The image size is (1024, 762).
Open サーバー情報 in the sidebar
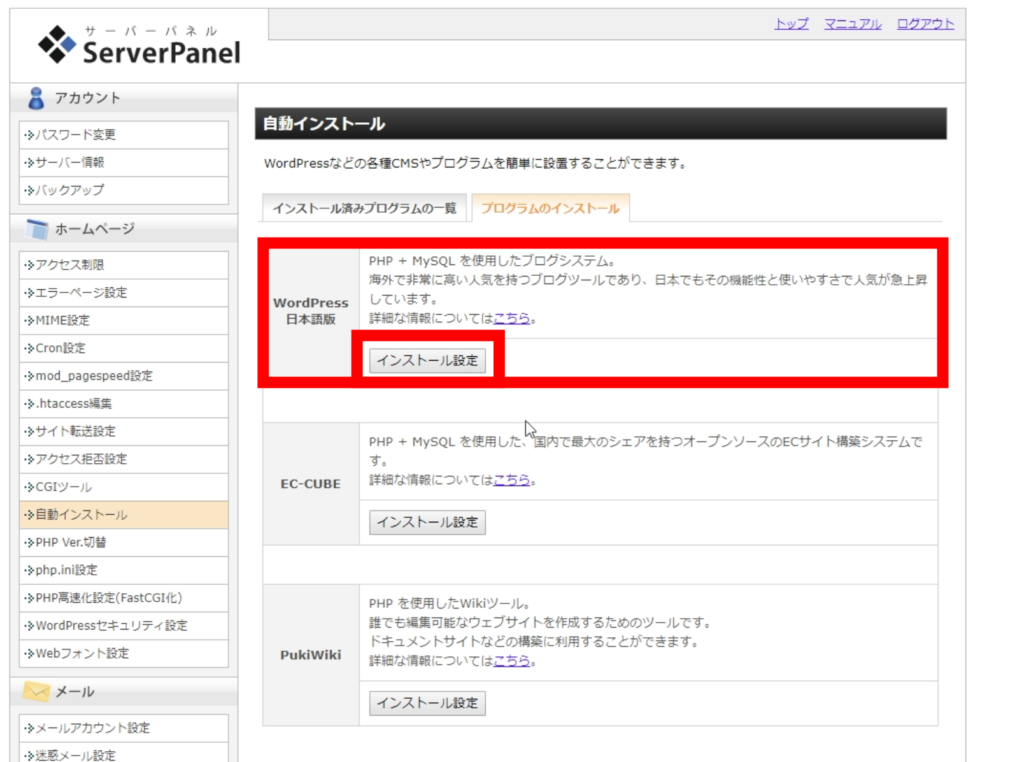pyautogui.click(x=124, y=162)
